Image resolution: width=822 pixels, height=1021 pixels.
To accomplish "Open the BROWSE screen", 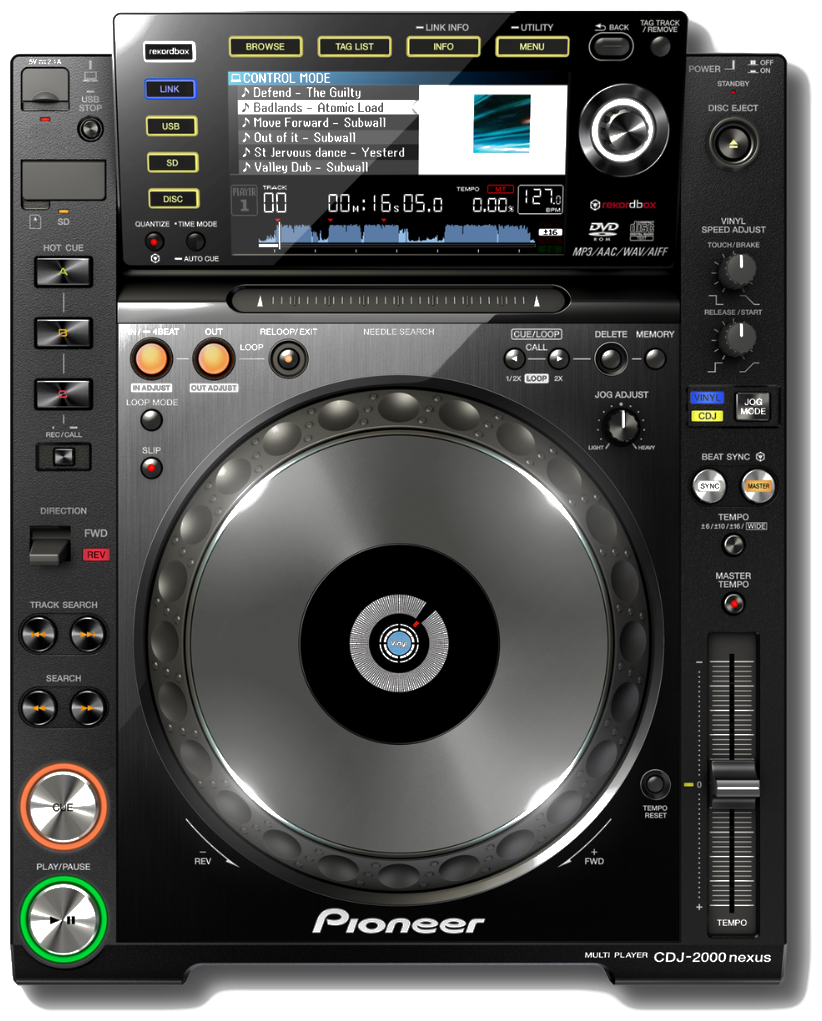I will pyautogui.click(x=267, y=46).
